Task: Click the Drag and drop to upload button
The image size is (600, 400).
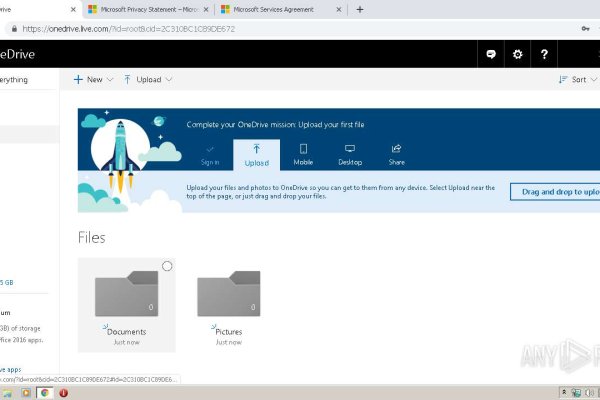Action: point(555,191)
